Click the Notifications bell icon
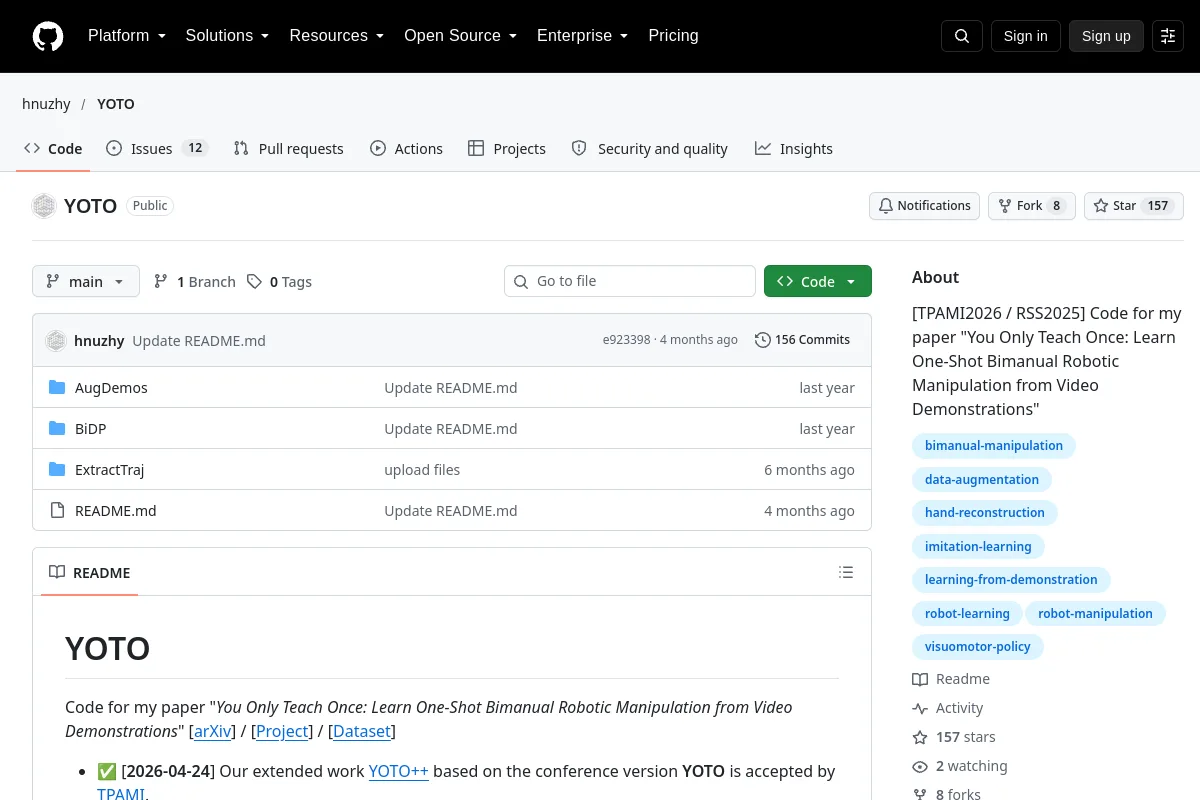This screenshot has height=800, width=1200. click(886, 206)
